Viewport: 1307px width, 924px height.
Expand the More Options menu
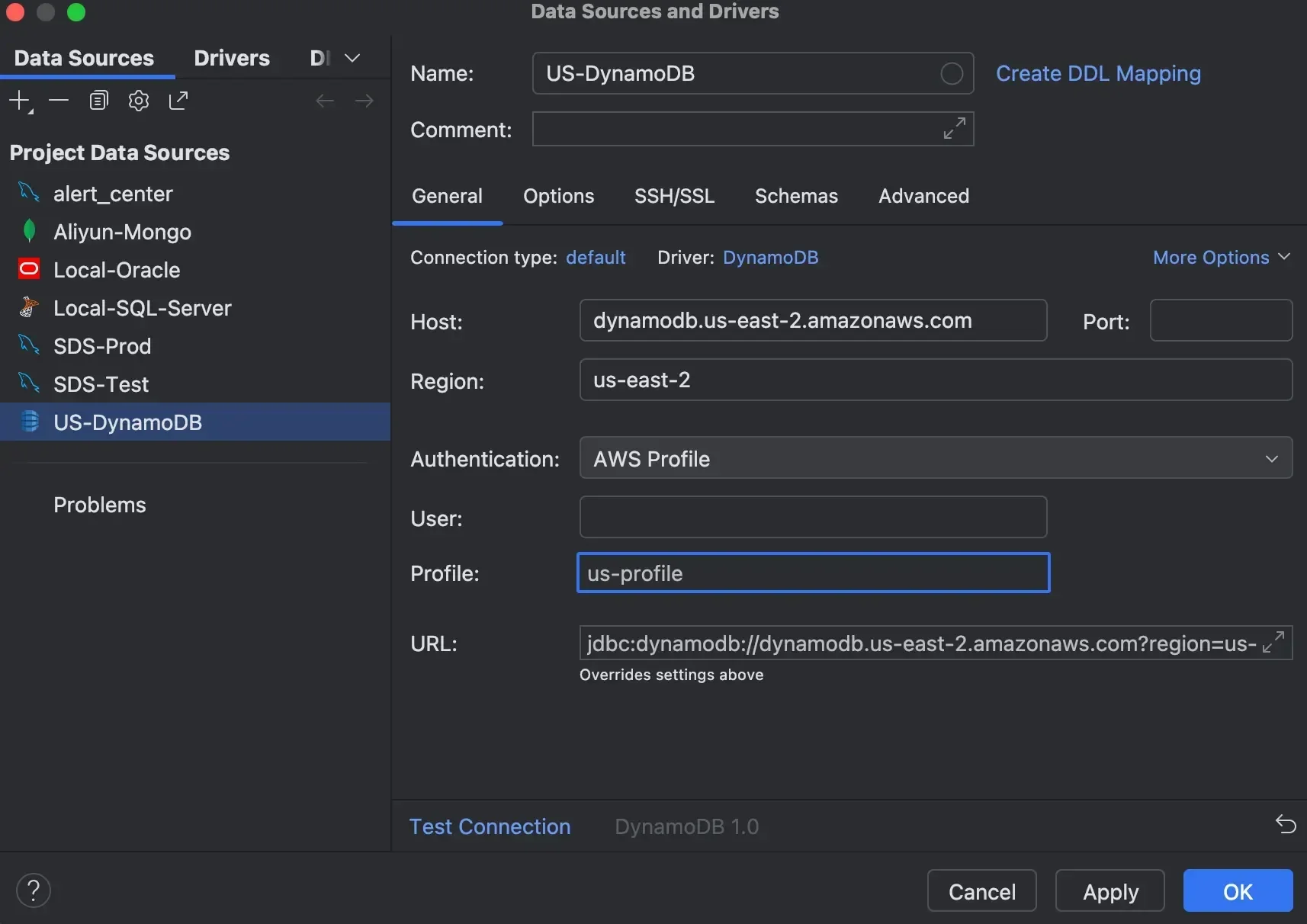[1221, 258]
